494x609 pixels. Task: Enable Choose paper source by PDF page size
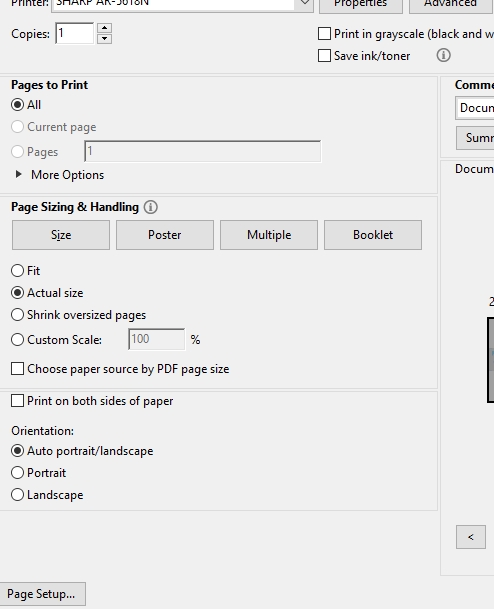point(17,369)
